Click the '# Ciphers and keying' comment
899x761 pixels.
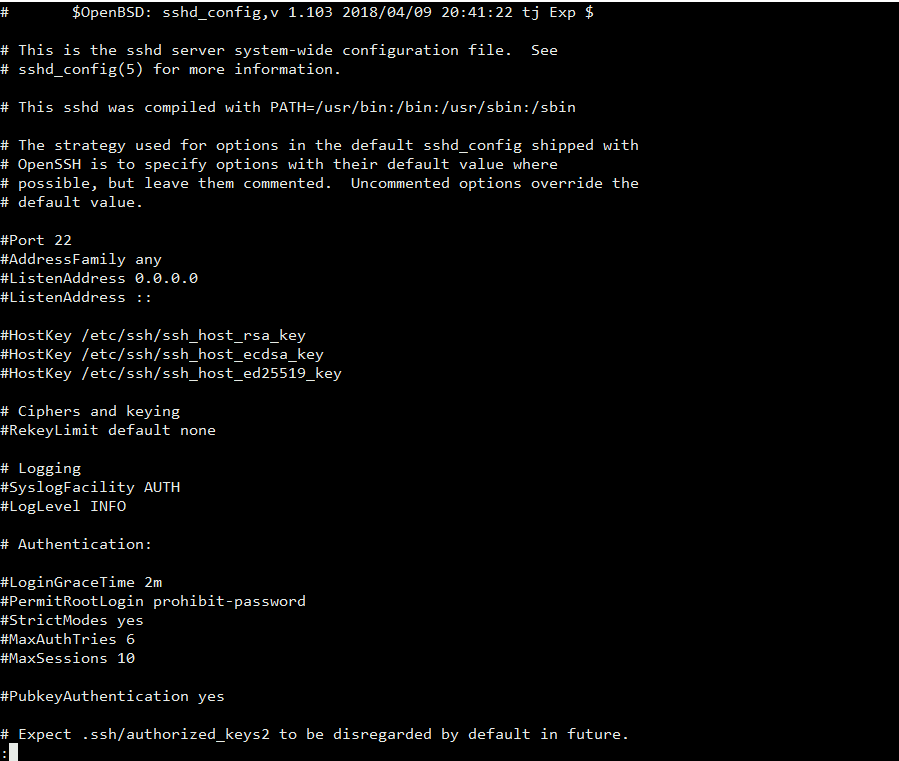pyautogui.click(x=90, y=411)
